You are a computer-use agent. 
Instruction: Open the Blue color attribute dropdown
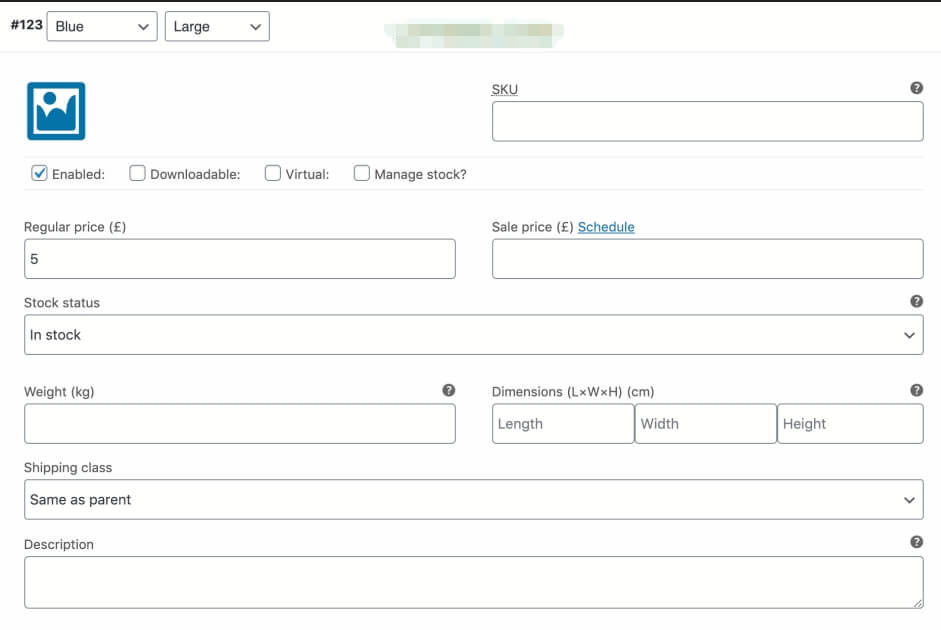point(102,27)
